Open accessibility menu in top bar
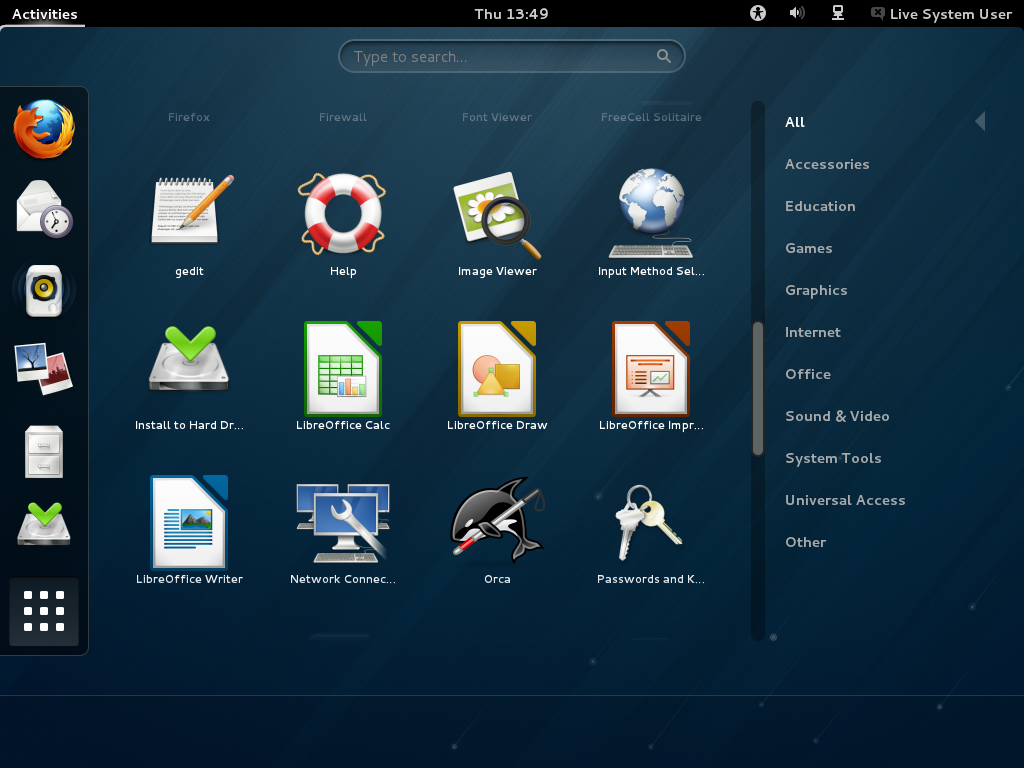This screenshot has height=768, width=1024. (x=758, y=13)
